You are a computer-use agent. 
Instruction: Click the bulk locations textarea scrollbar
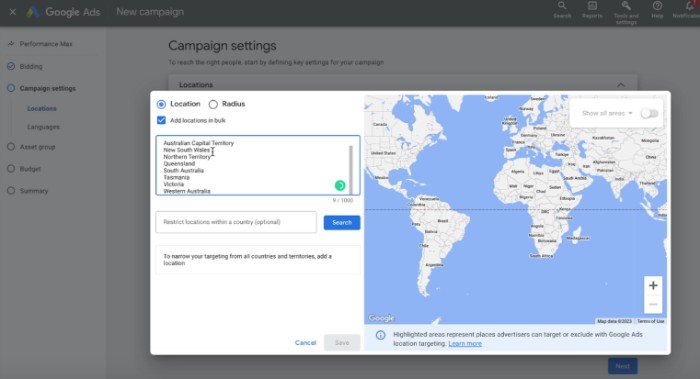[351, 169]
